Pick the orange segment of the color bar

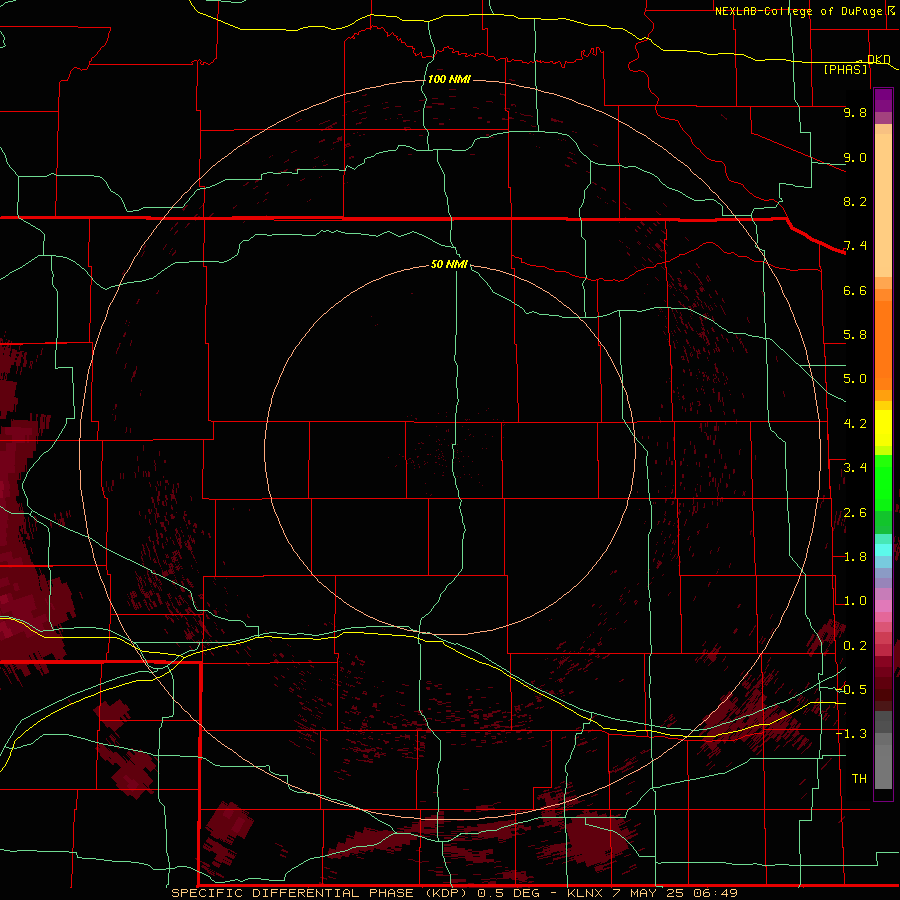883,346
